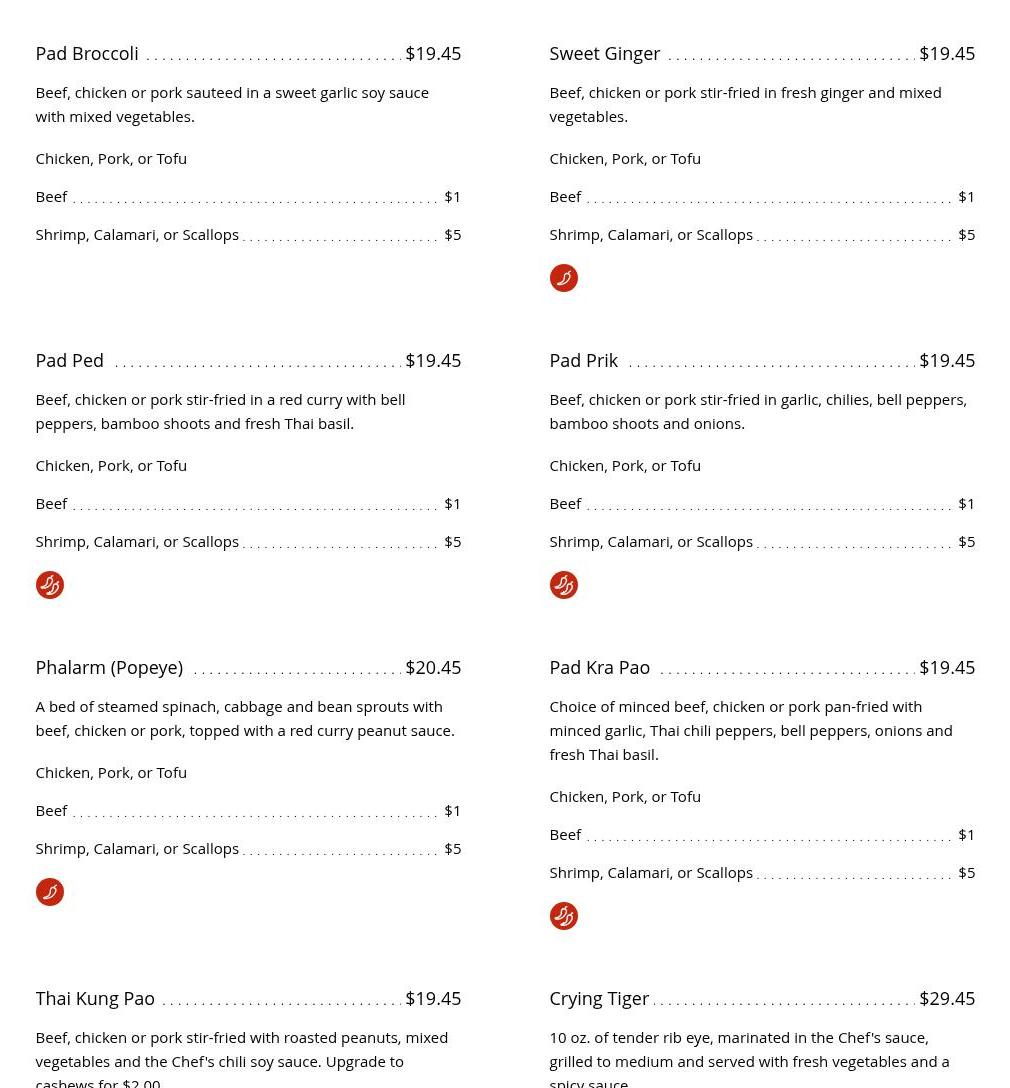
Task: Click the double-pepper spice icon under Pad Prik
Action: (x=563, y=585)
